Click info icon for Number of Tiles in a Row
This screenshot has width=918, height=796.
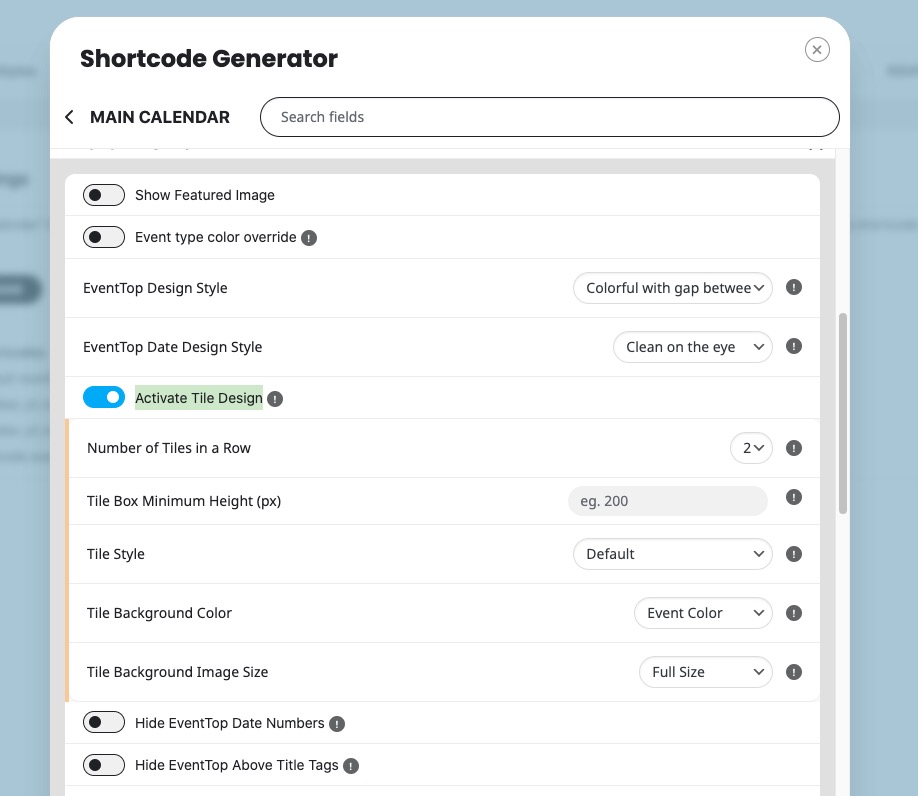pyautogui.click(x=794, y=448)
